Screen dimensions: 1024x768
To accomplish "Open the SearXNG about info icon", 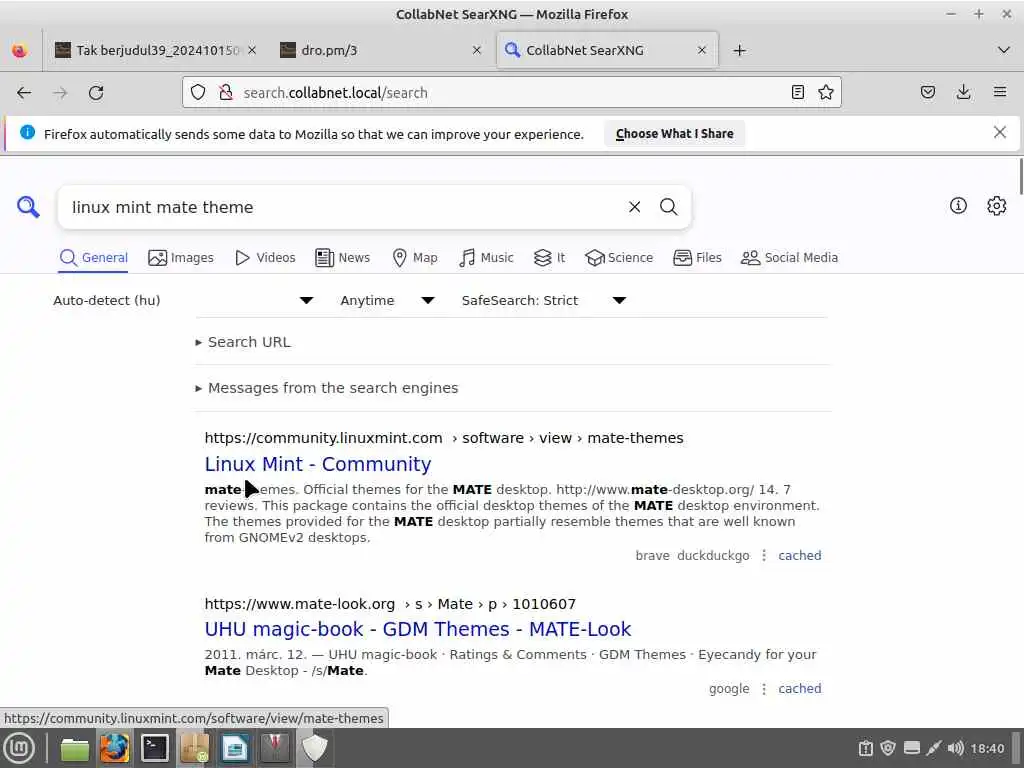I will click(x=958, y=206).
